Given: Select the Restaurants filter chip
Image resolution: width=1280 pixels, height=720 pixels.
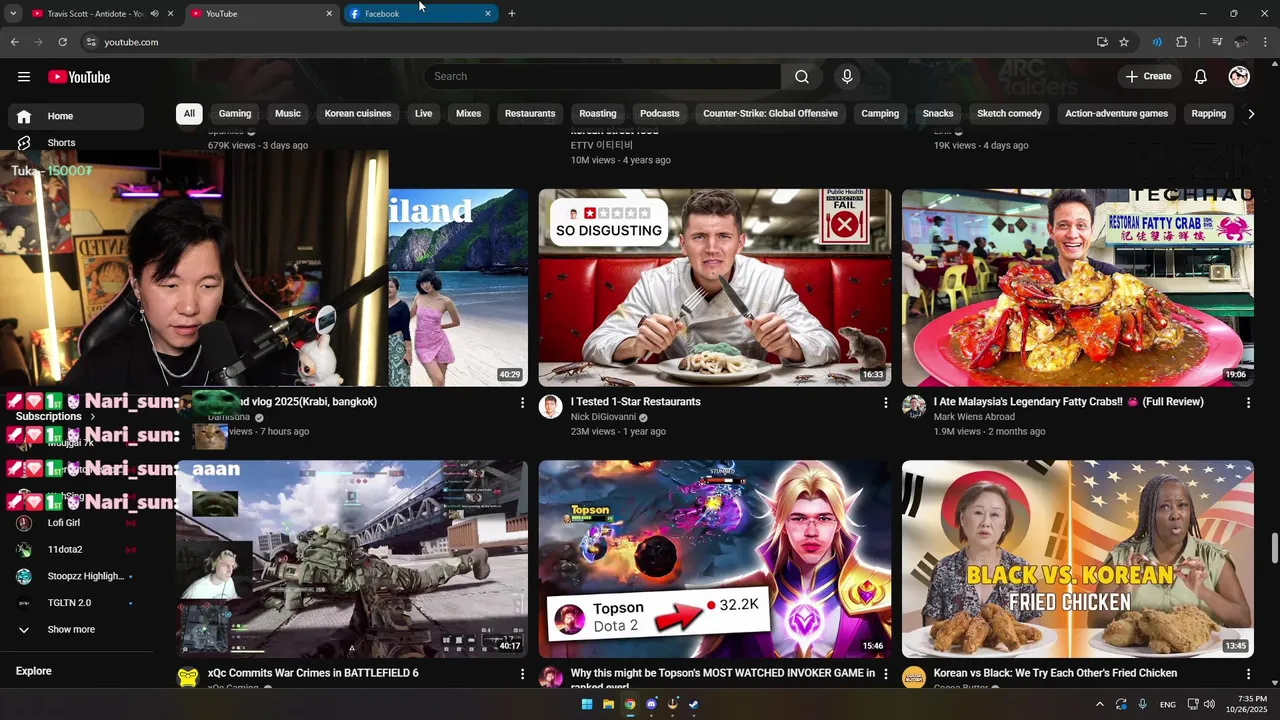Looking at the screenshot, I should pos(530,114).
